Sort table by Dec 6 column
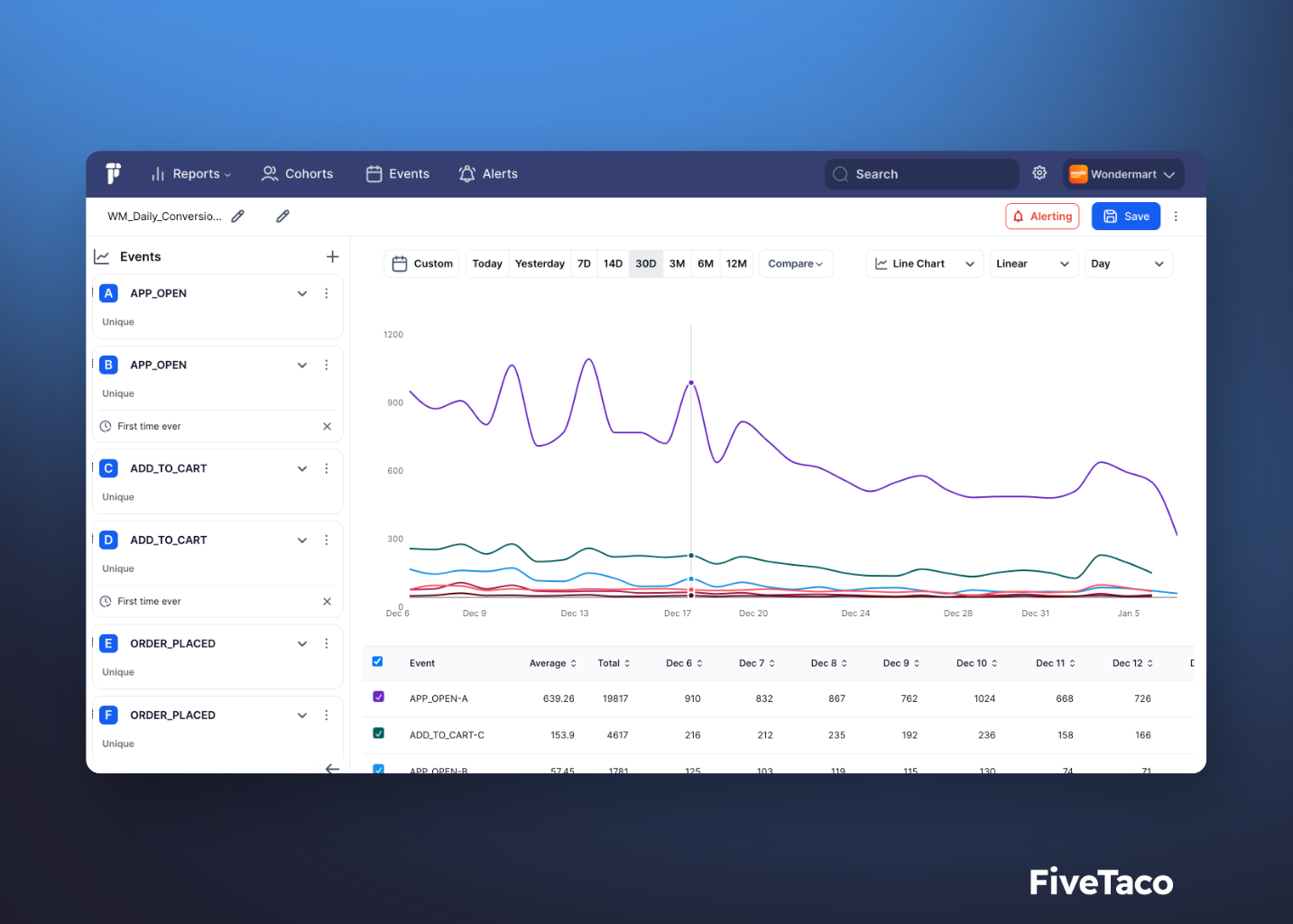Viewport: 1293px width, 924px height. 684,663
